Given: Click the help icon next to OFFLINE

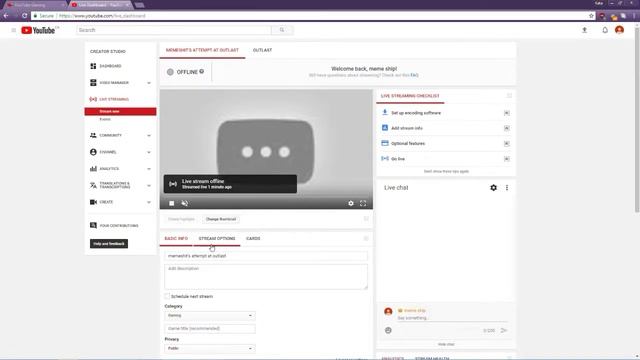Looking at the screenshot, I should pyautogui.click(x=202, y=71).
